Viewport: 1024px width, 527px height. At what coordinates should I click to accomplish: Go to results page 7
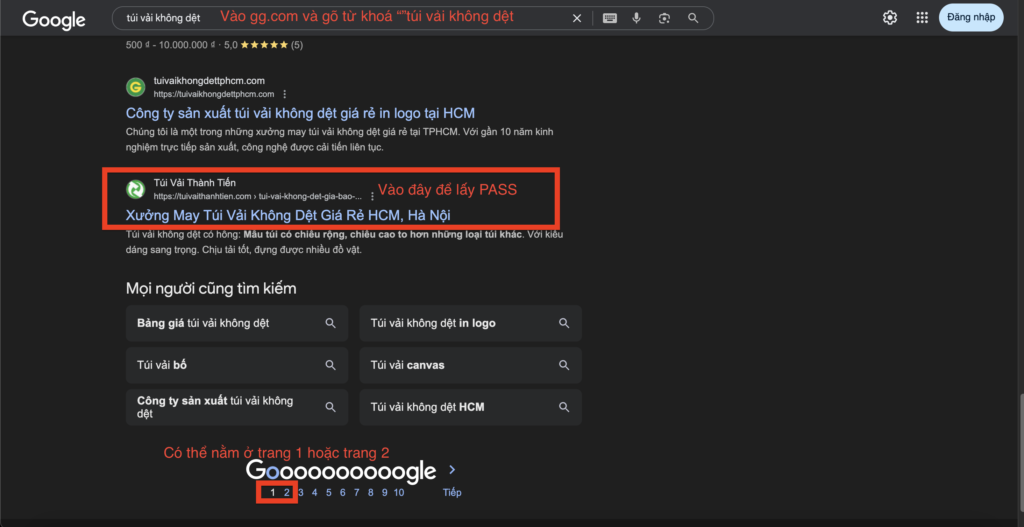(x=357, y=492)
